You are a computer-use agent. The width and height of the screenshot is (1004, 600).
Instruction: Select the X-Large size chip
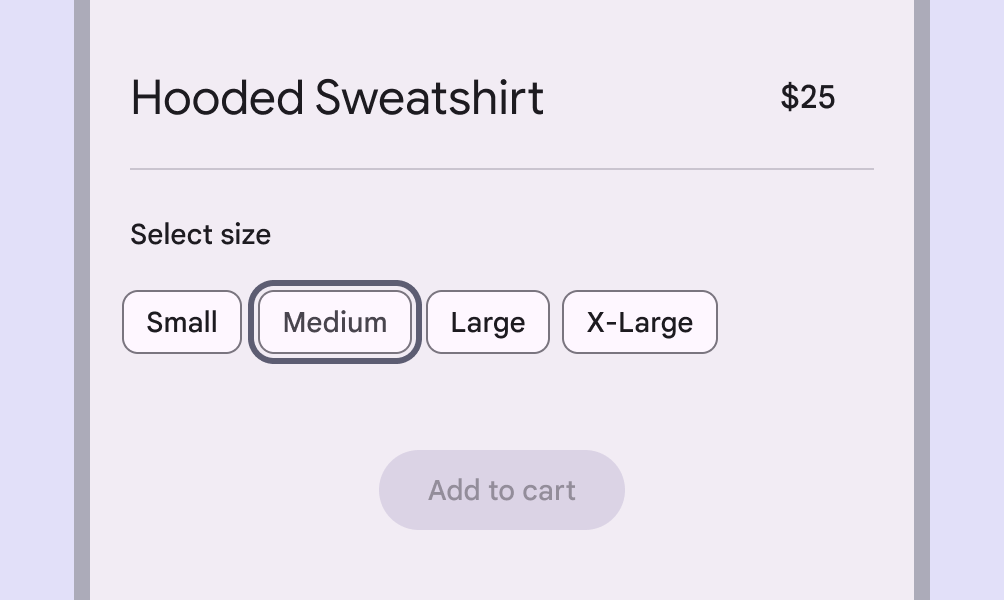point(640,322)
